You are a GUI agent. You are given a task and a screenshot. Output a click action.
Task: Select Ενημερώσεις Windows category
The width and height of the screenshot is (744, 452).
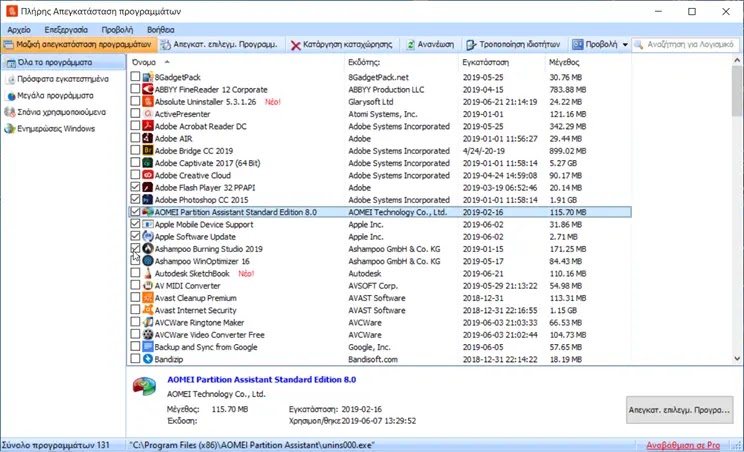pos(50,129)
